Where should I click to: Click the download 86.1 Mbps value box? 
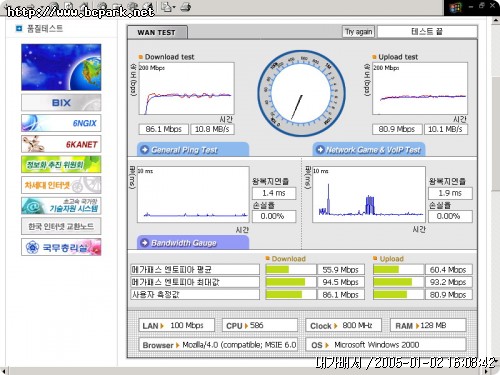(x=164, y=129)
